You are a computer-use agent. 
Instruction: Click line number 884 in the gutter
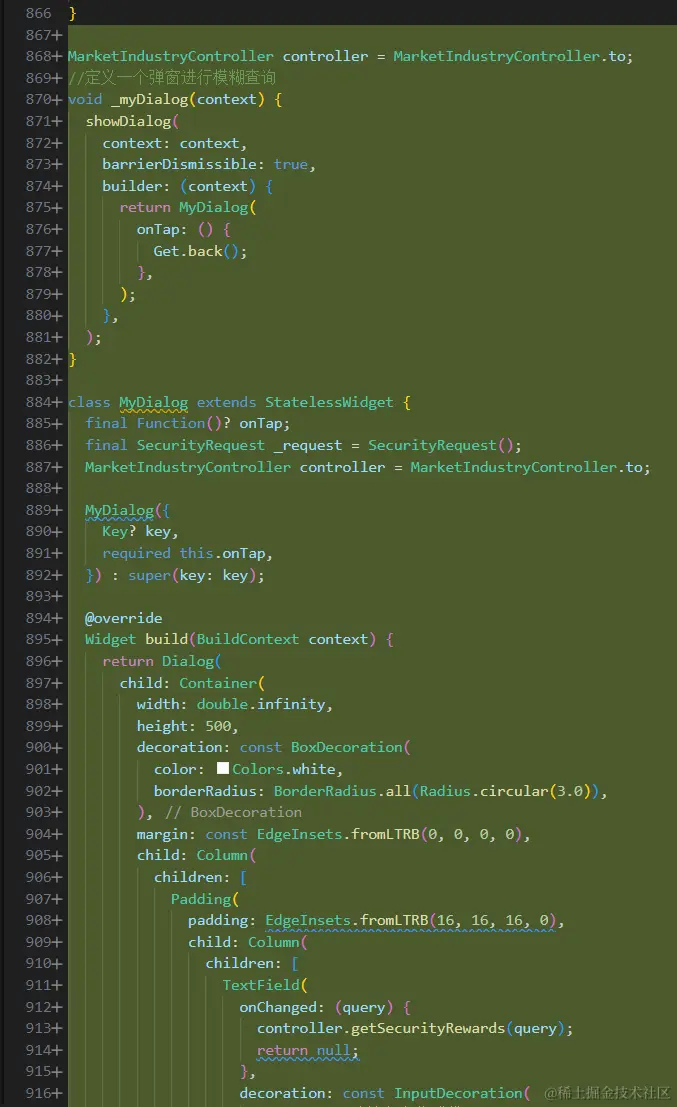click(x=39, y=402)
